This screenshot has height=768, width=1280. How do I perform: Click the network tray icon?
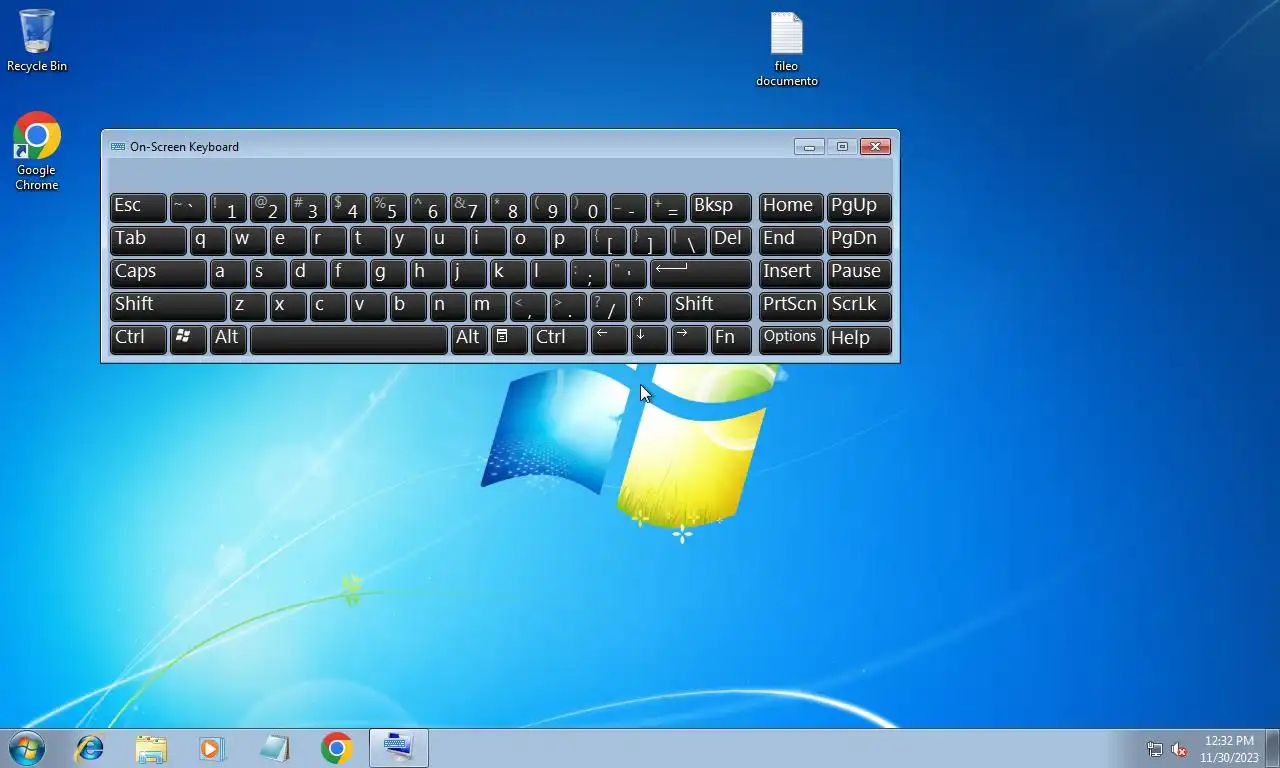(x=1155, y=749)
